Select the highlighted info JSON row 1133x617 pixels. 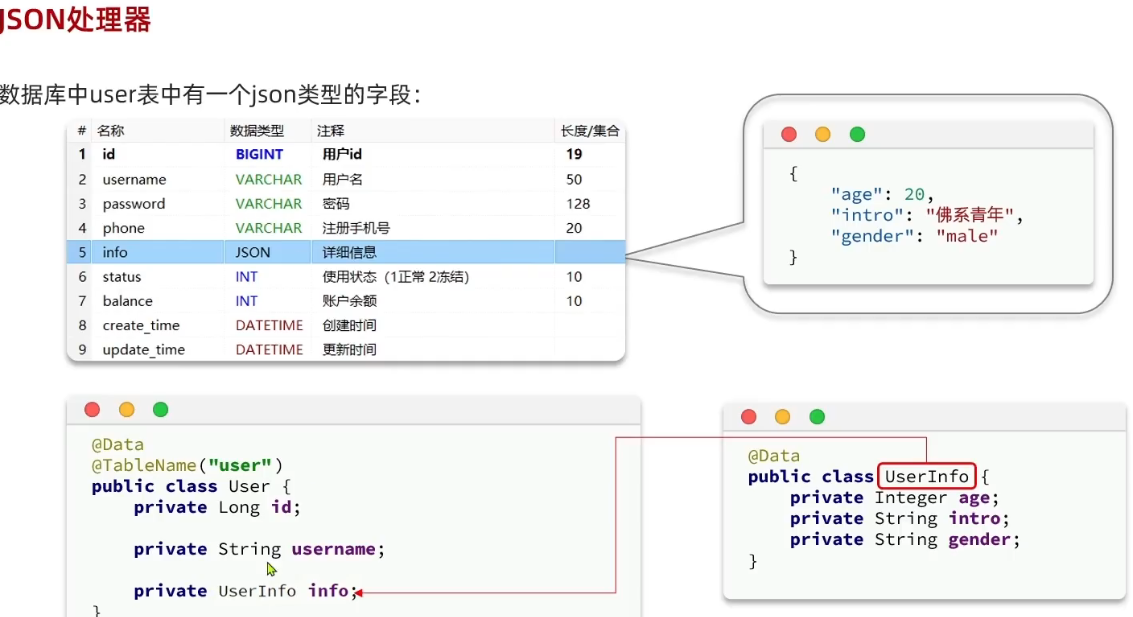click(x=345, y=252)
